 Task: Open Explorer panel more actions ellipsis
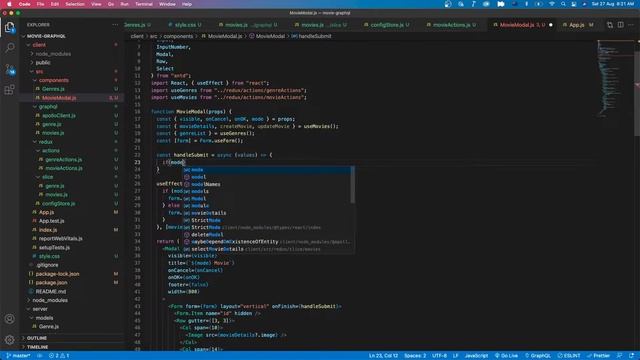115,25
